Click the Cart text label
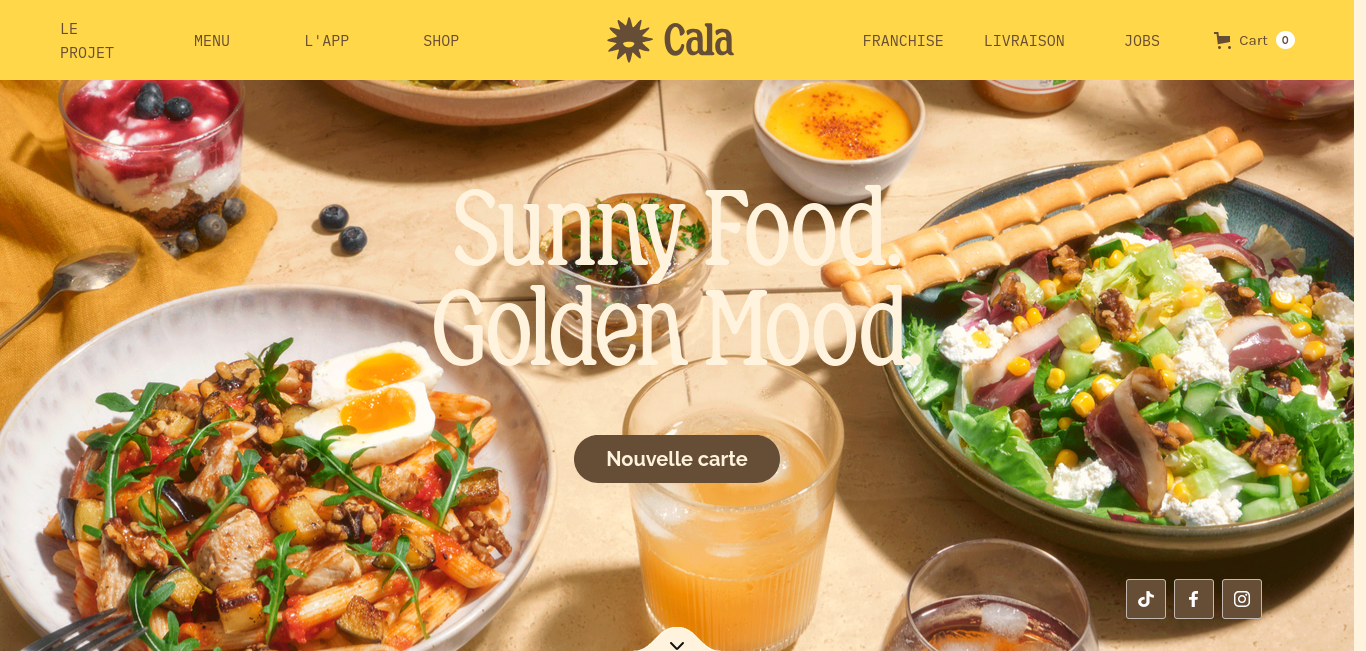 [x=1253, y=40]
